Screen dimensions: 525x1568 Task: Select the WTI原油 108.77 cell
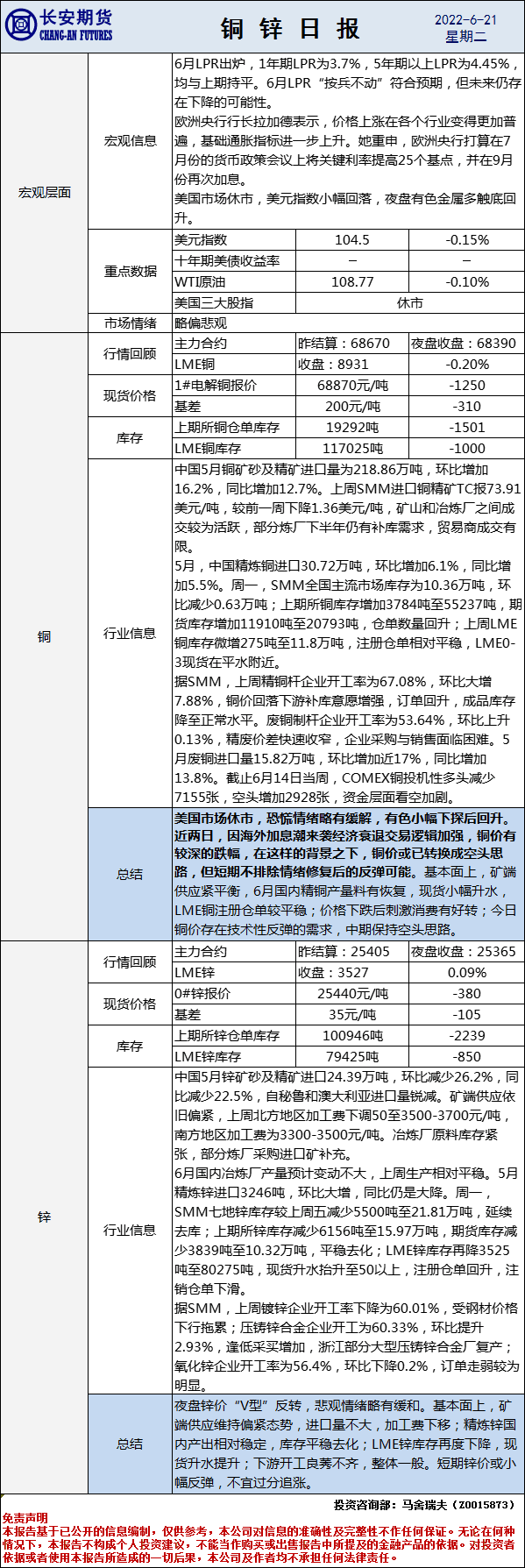352,281
